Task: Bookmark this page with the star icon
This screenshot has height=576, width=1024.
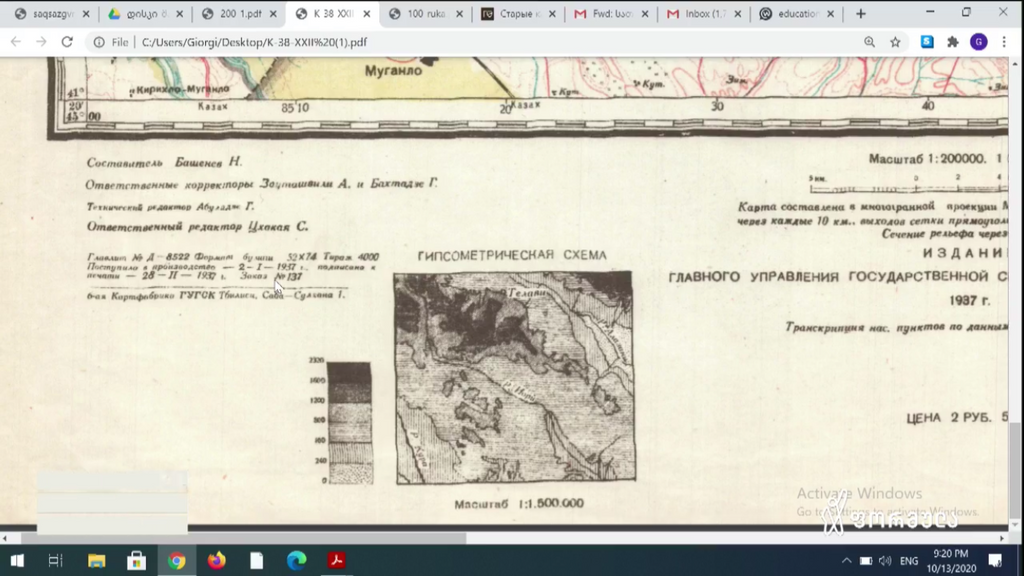Action: click(x=895, y=42)
